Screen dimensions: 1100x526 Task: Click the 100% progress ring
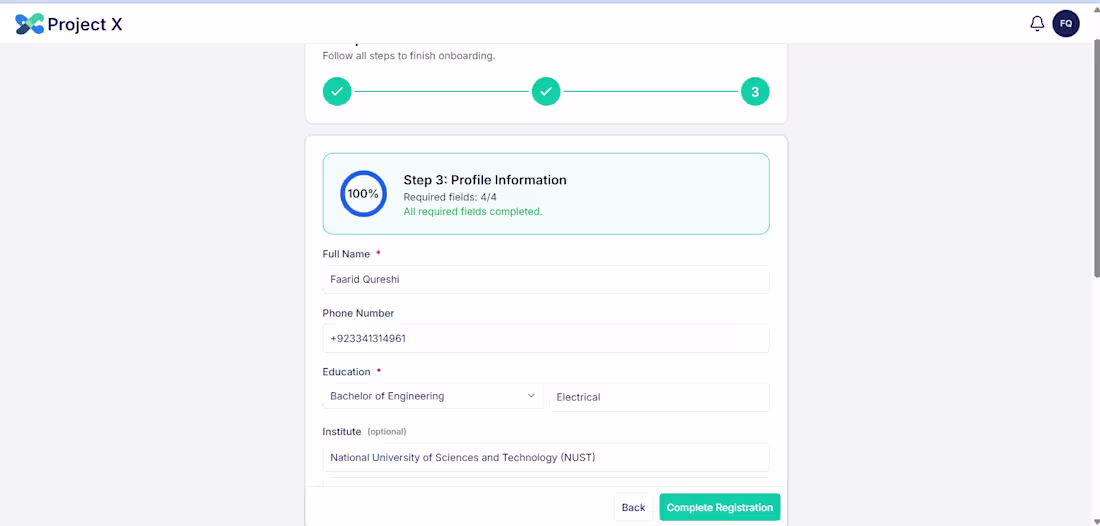pos(363,194)
